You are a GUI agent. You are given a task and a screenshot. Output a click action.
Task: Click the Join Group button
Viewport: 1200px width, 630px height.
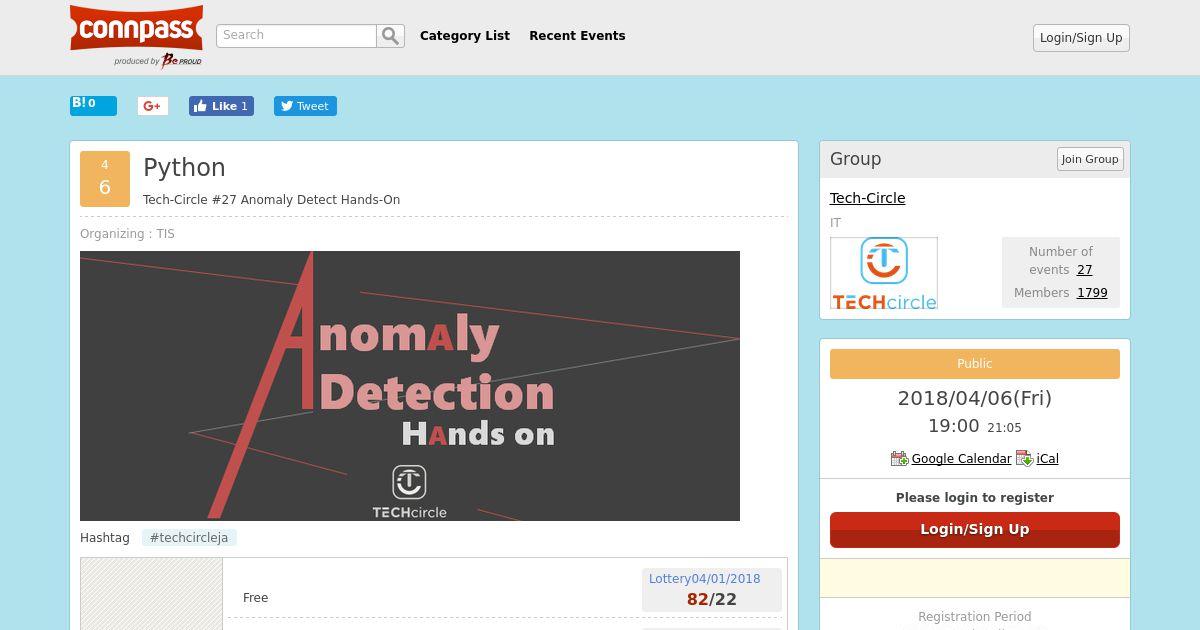pos(1090,159)
